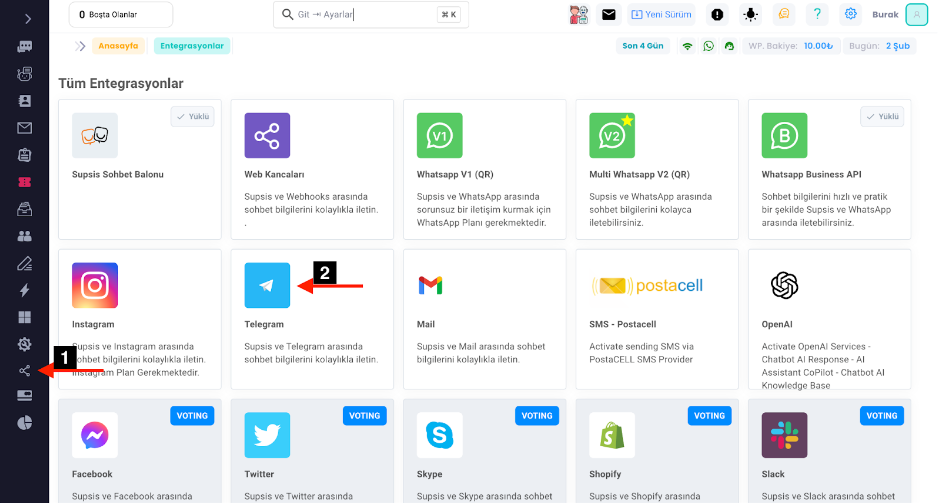This screenshot has width=938, height=503.
Task: Open the Slack integration icon
Action: [x=784, y=435]
